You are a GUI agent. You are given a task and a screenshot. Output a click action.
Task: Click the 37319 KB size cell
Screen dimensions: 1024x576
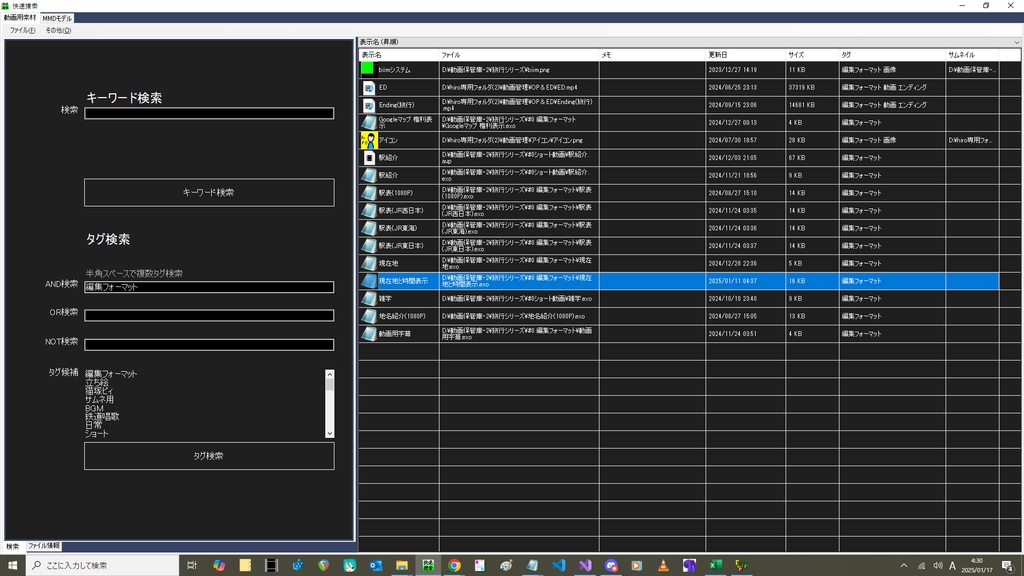812,87
